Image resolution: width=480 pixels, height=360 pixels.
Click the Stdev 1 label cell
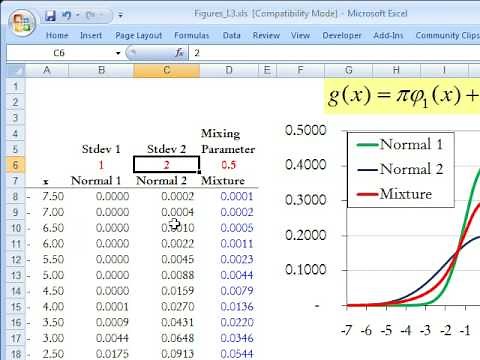pyautogui.click(x=101, y=149)
